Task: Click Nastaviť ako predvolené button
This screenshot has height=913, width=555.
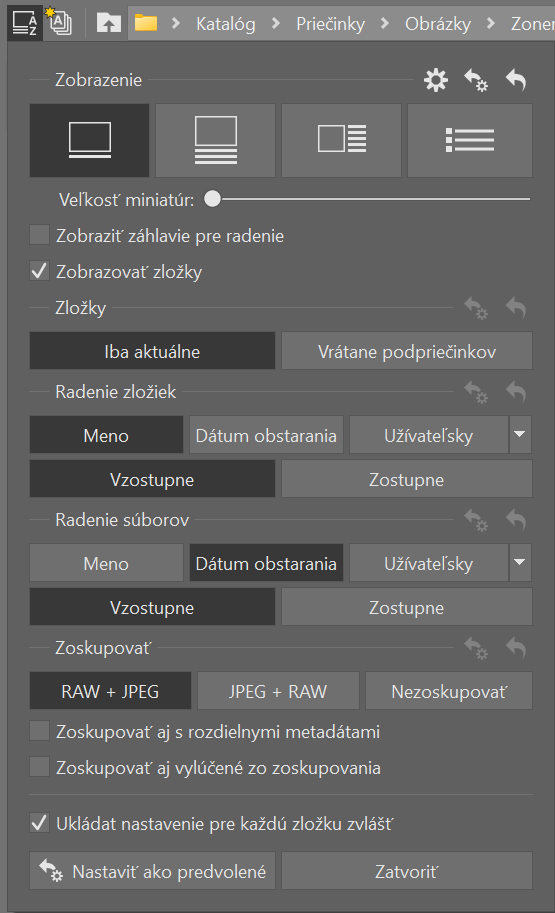Action: point(153,871)
